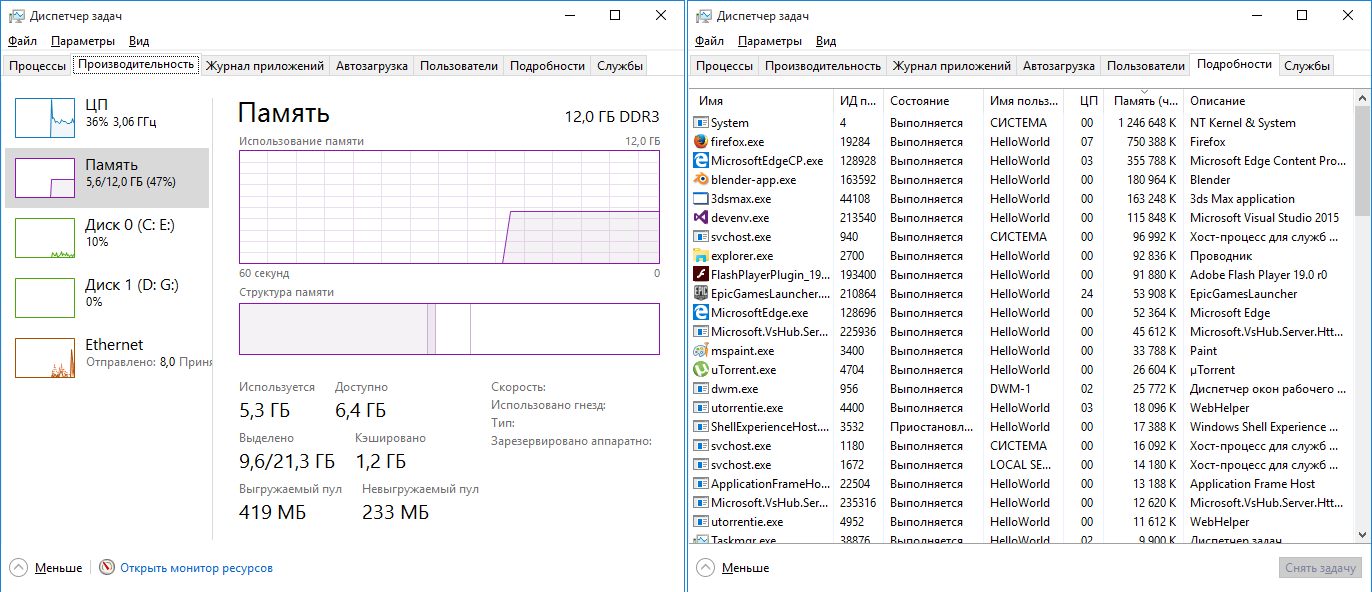Click the memory composition bar
Screen dimensions: 1372x592
449,329
